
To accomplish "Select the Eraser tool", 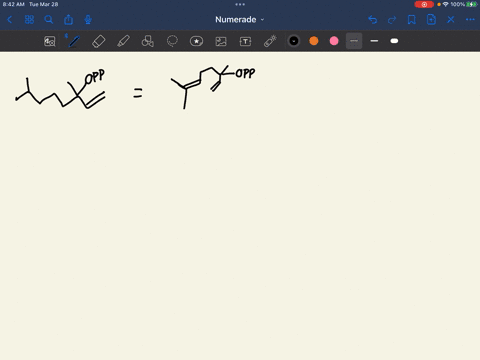I will 98,41.
